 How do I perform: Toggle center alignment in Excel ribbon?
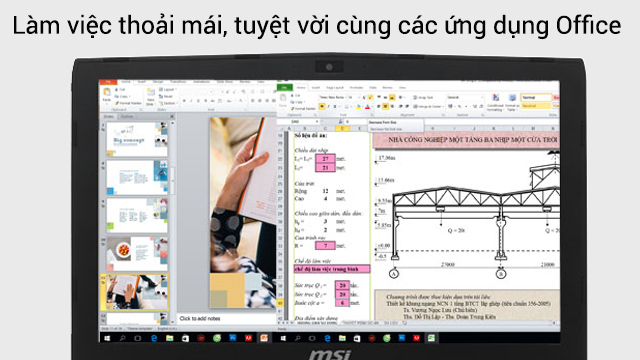pyautogui.click(x=385, y=107)
